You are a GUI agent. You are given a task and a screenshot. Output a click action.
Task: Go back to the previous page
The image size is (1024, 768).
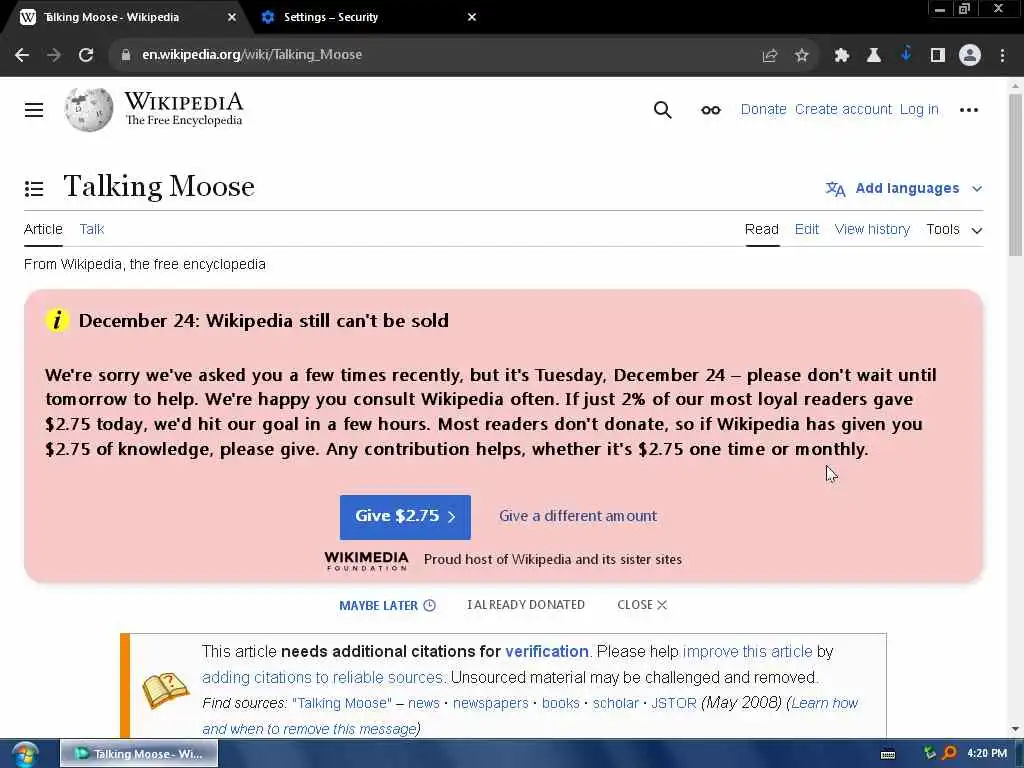pyautogui.click(x=22, y=55)
